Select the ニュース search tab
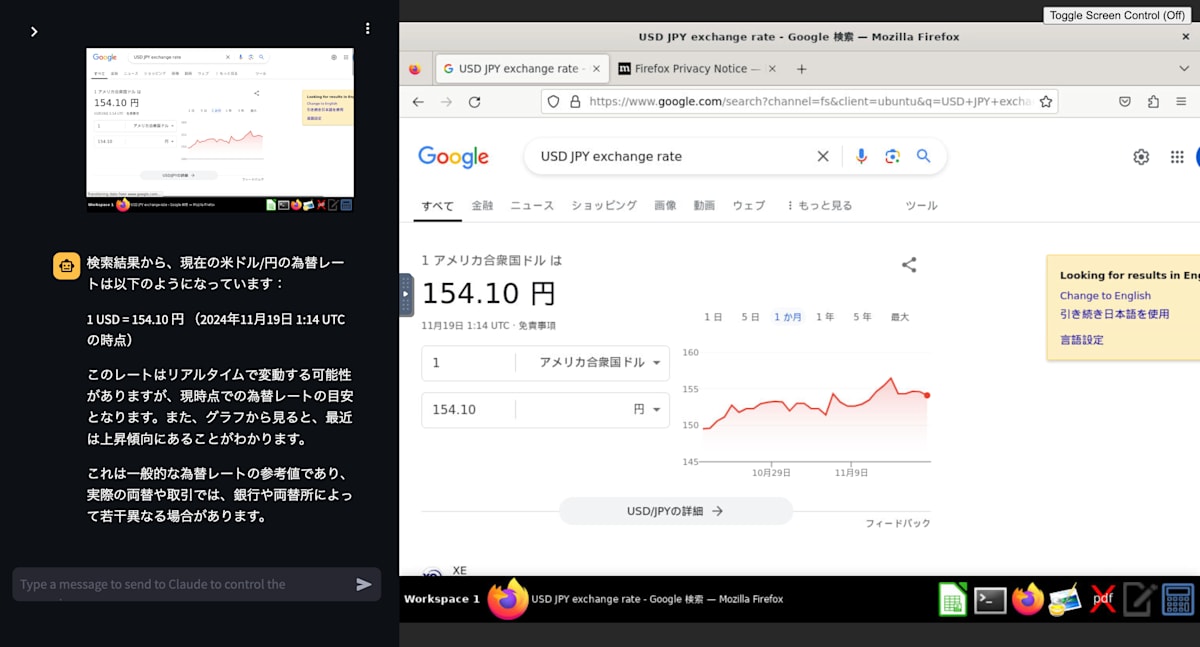The height and width of the screenshot is (647, 1200). coord(532,206)
